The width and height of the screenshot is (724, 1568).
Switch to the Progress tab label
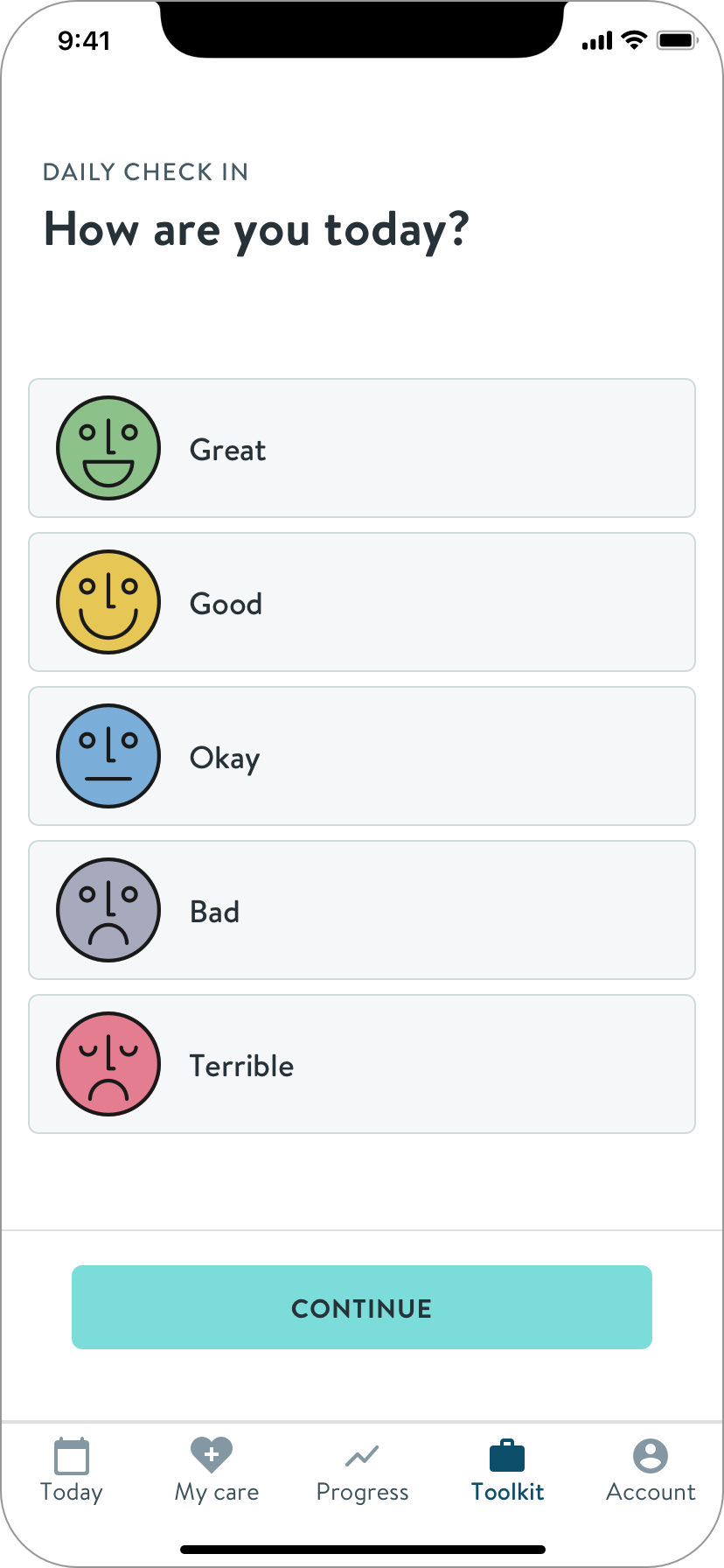click(x=362, y=1492)
